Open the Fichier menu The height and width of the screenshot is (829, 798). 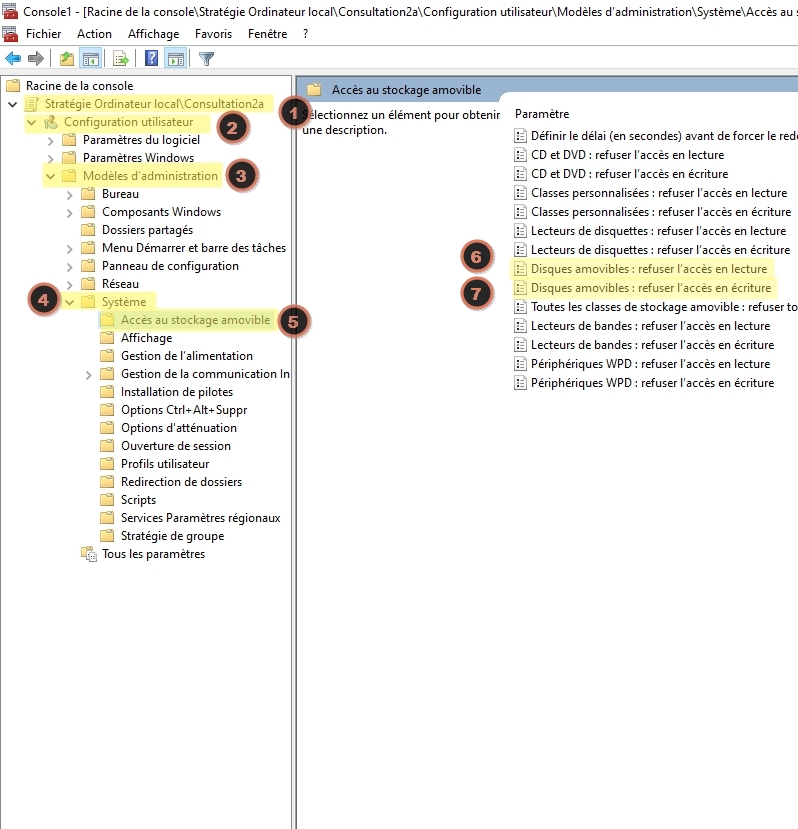43,33
